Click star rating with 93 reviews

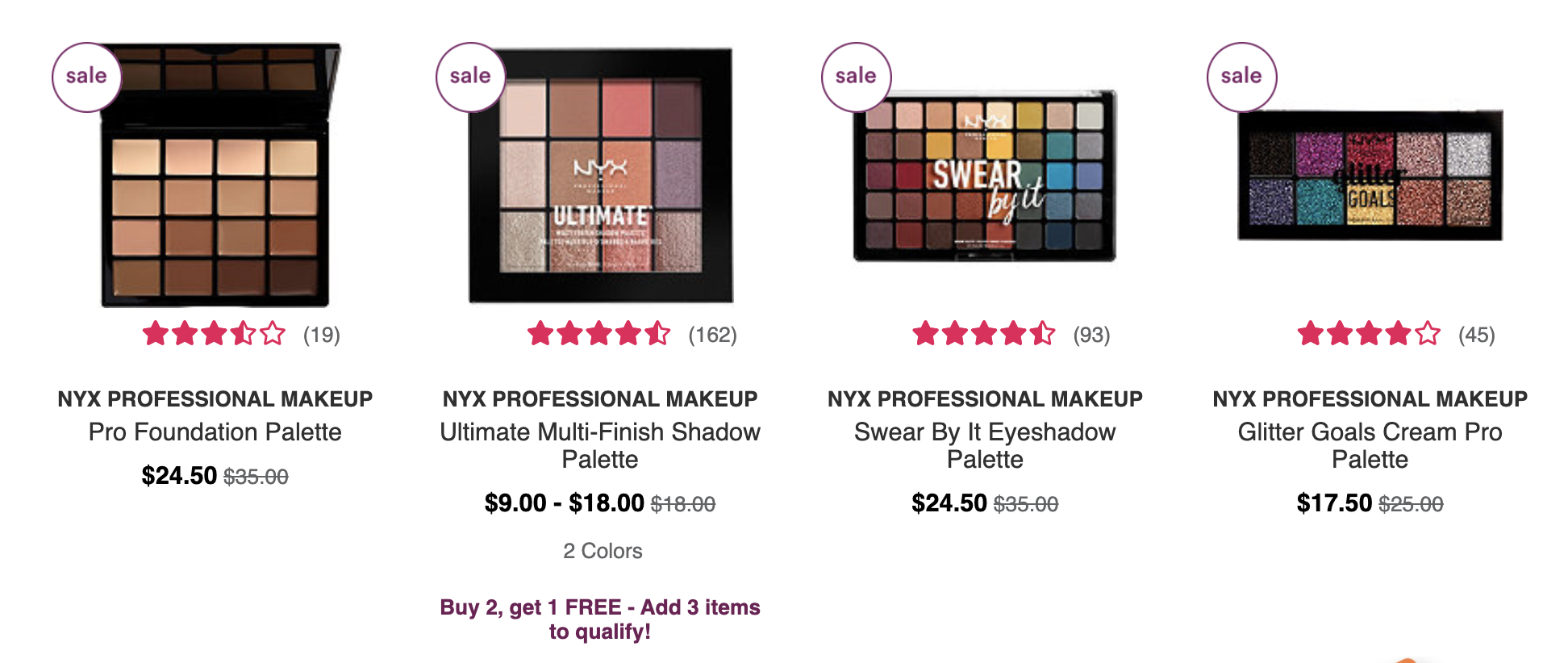point(983,333)
